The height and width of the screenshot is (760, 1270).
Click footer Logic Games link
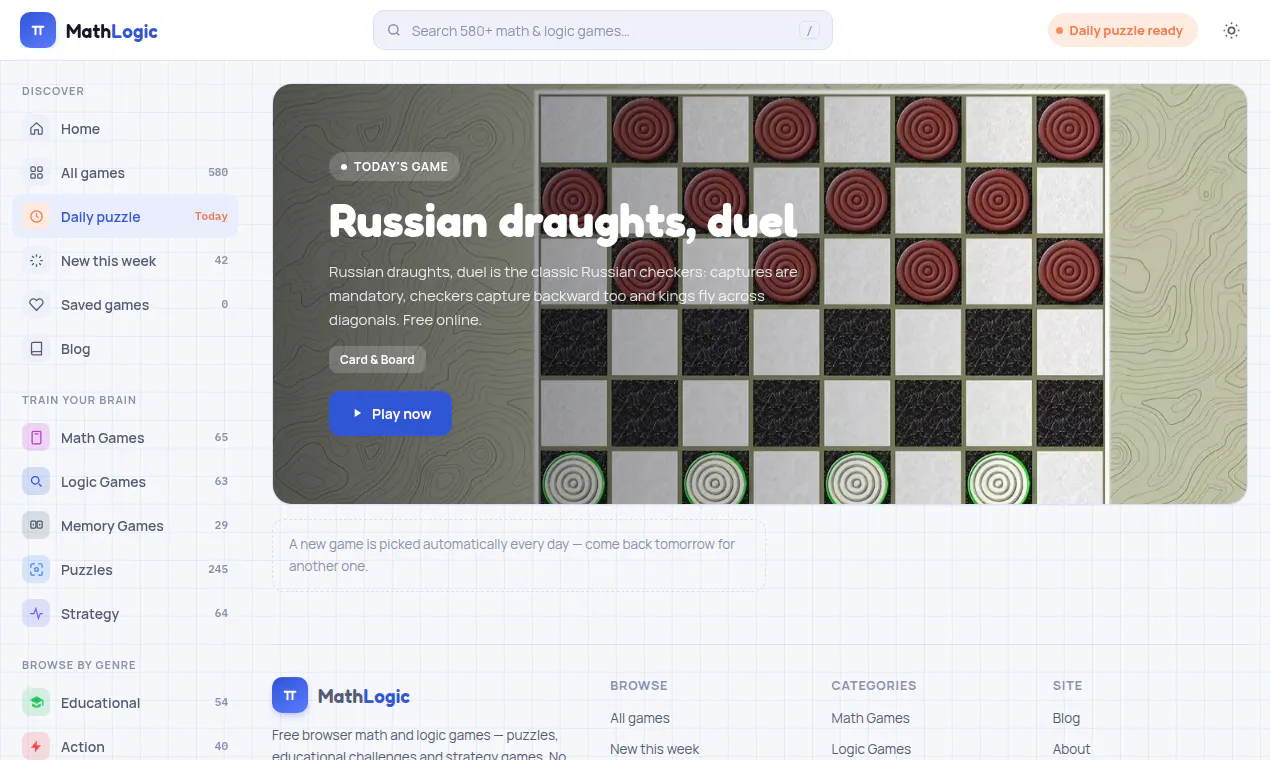click(x=871, y=749)
